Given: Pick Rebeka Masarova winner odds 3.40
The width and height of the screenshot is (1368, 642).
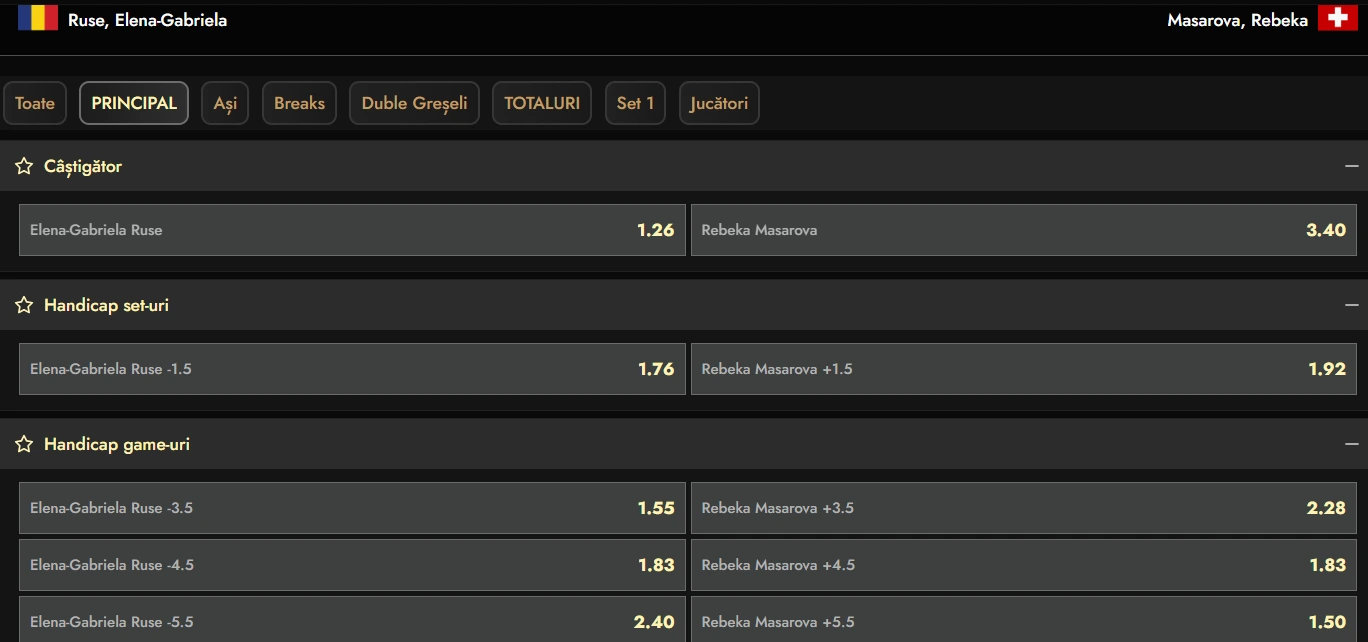Looking at the screenshot, I should click(1024, 230).
